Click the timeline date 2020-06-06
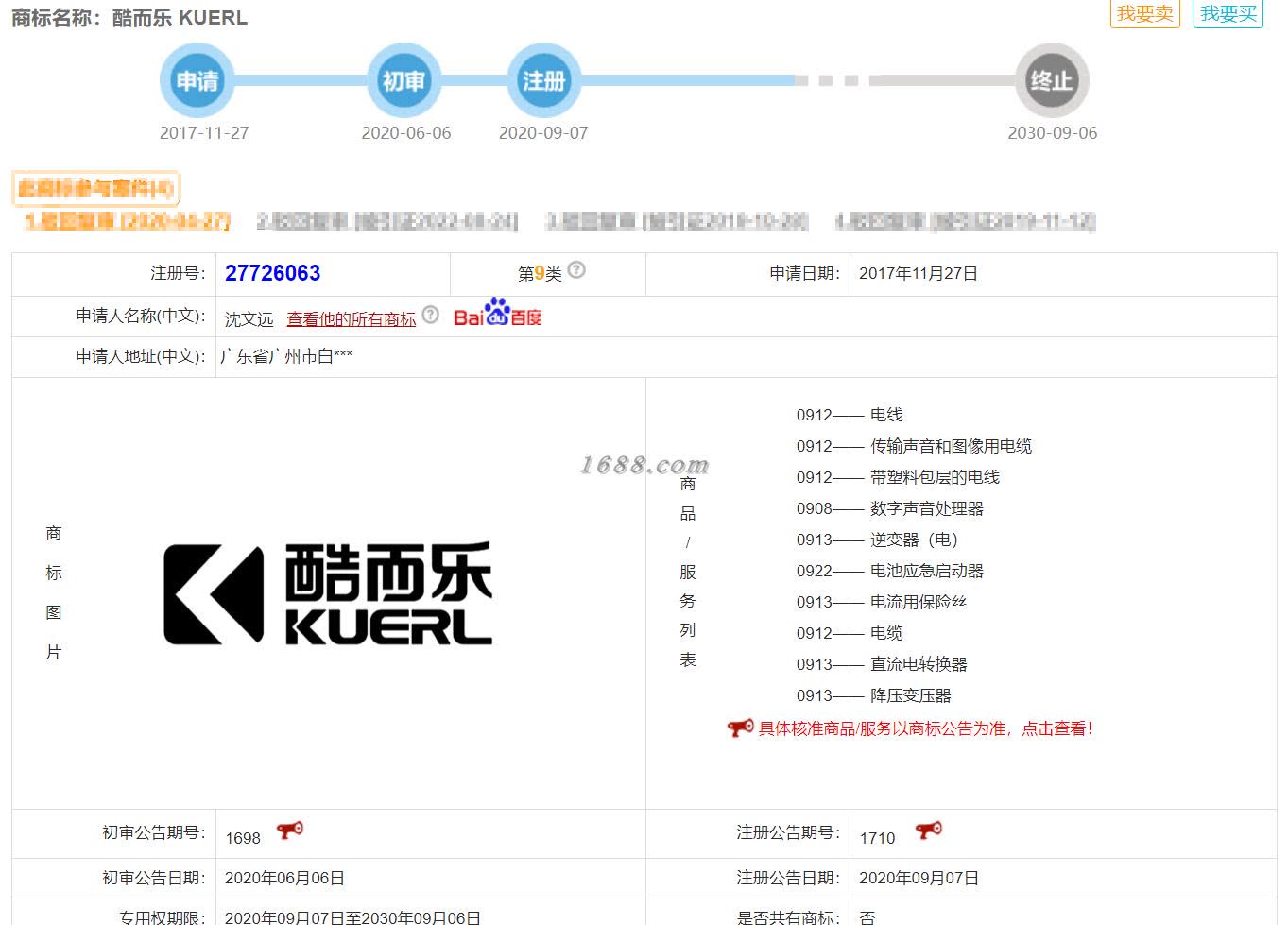Screen dimensions: 1288x925 coord(406,133)
